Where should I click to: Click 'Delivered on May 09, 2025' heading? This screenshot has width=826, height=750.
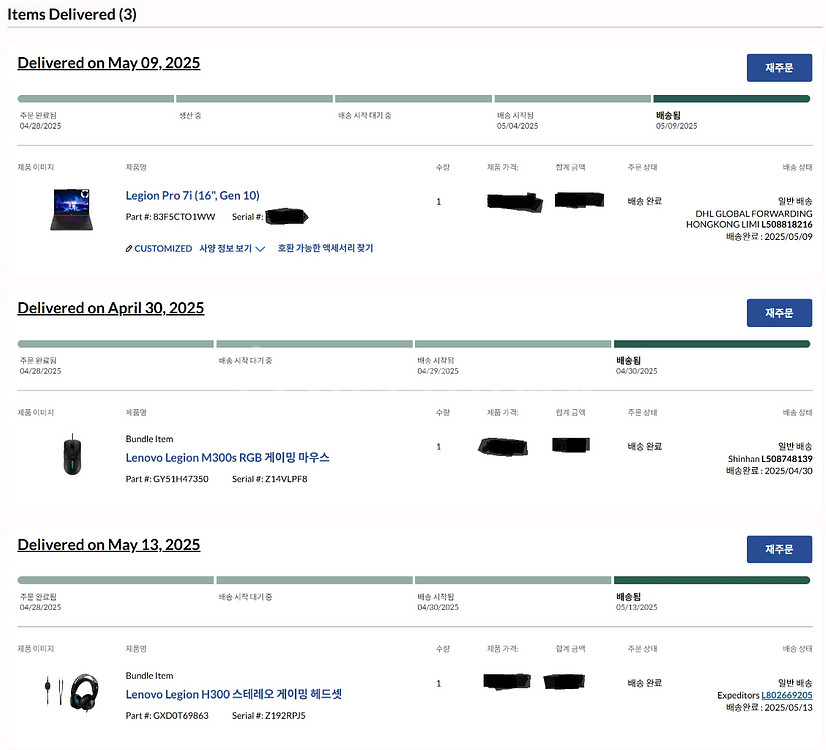(x=109, y=63)
